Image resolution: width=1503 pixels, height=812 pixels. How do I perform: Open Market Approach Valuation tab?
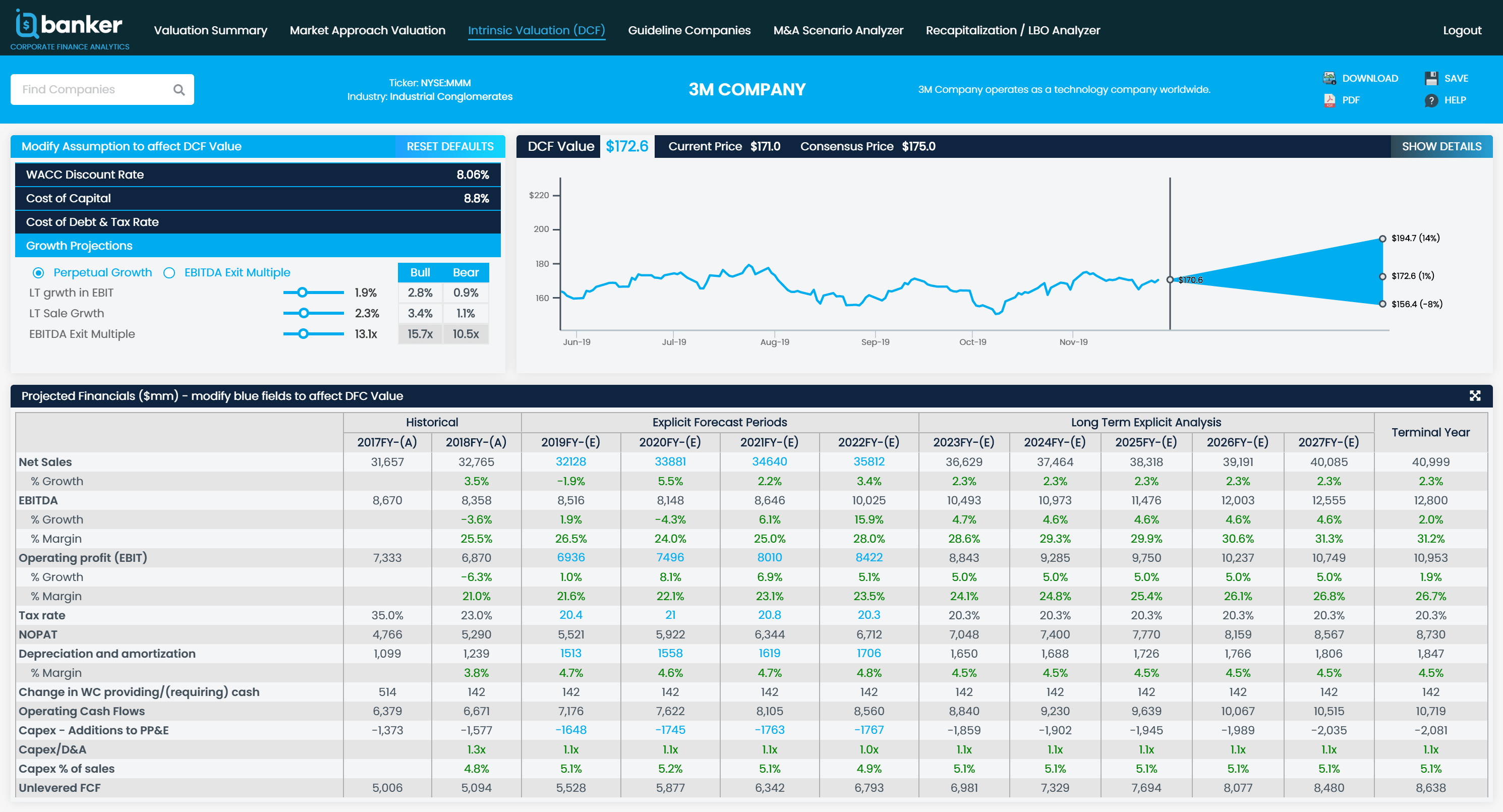click(367, 30)
